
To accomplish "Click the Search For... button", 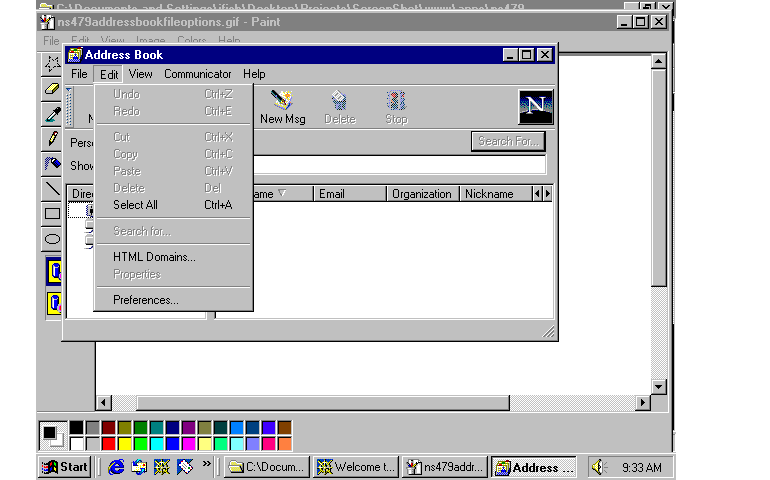I will (508, 141).
